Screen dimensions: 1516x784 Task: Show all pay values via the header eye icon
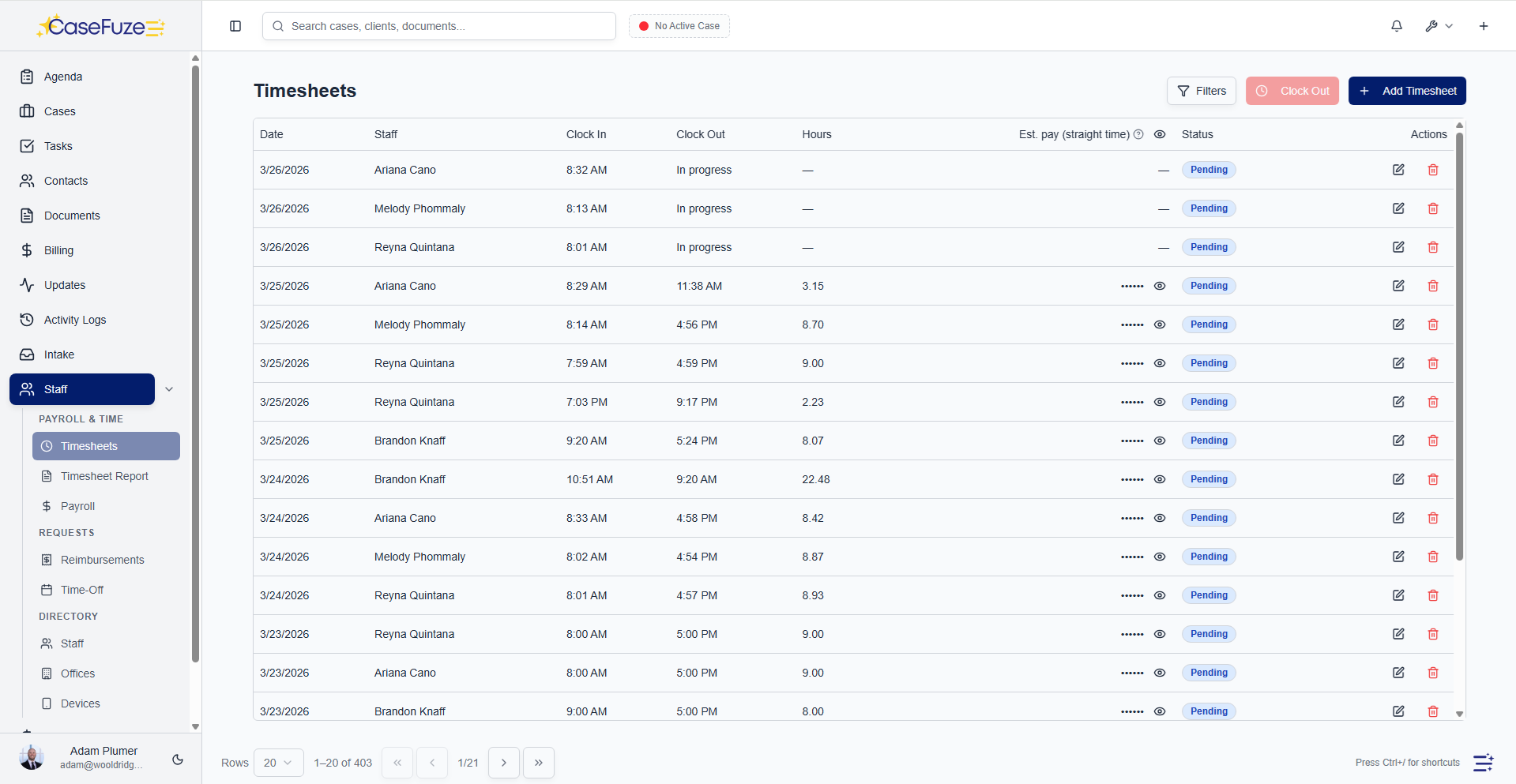1160,134
